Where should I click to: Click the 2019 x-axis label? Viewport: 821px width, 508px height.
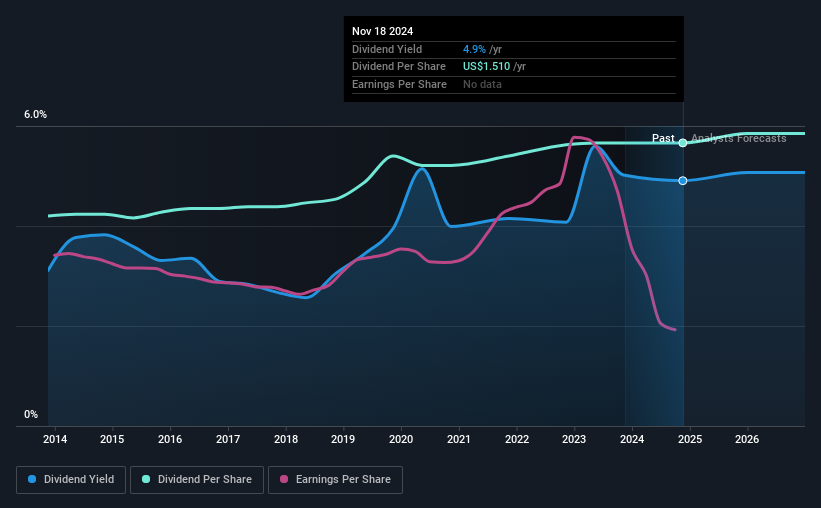point(343,439)
